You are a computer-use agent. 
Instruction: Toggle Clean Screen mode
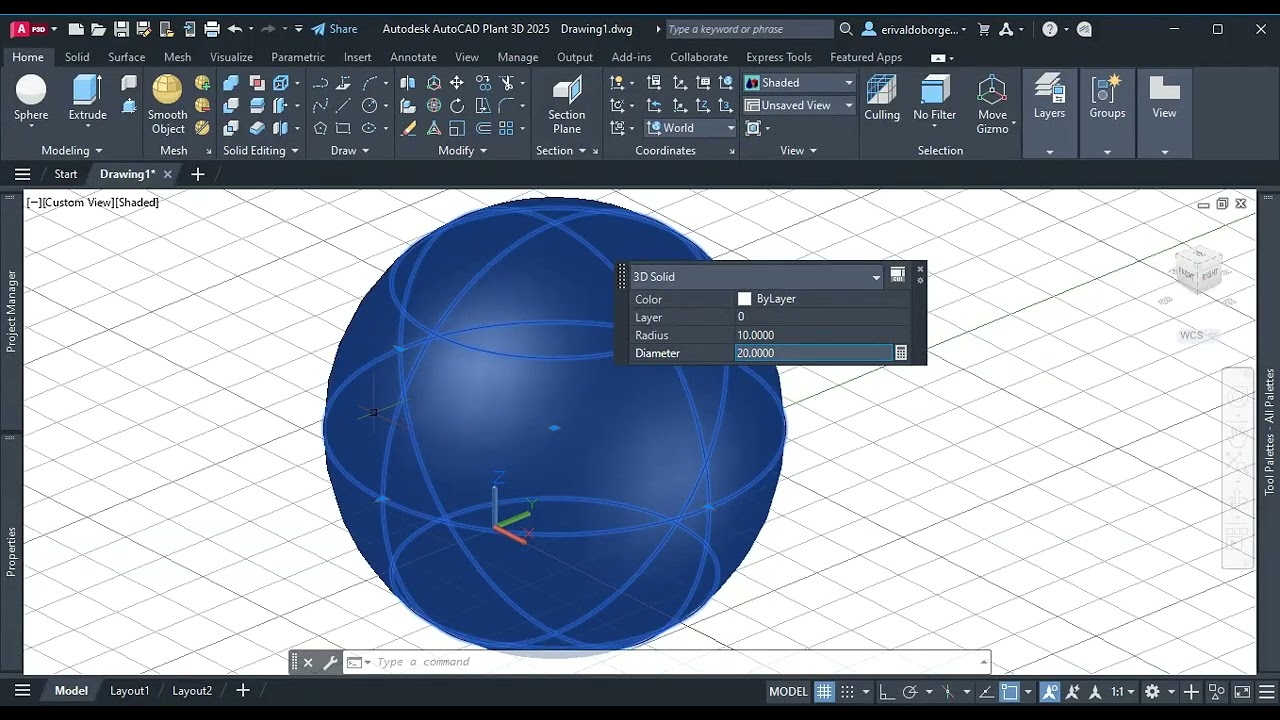pos(1242,691)
